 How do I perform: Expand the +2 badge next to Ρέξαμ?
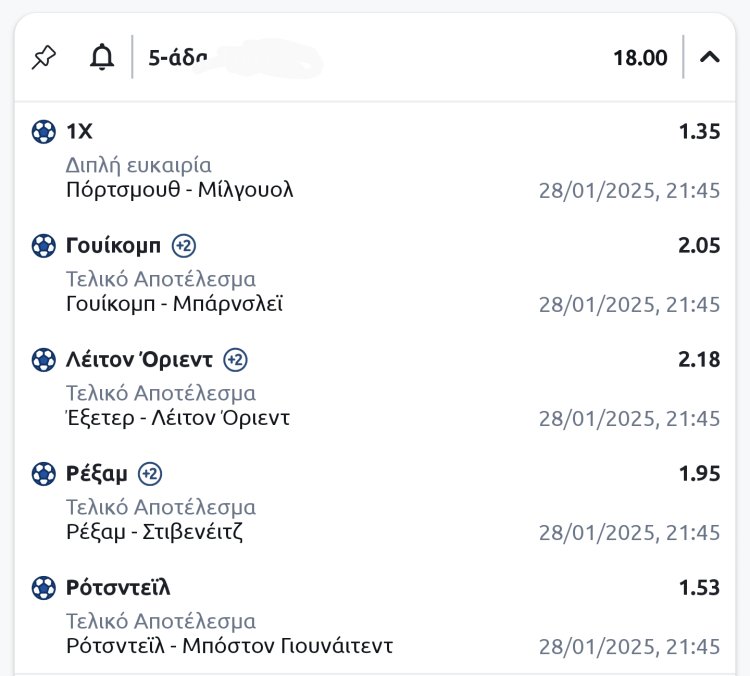coord(150,473)
